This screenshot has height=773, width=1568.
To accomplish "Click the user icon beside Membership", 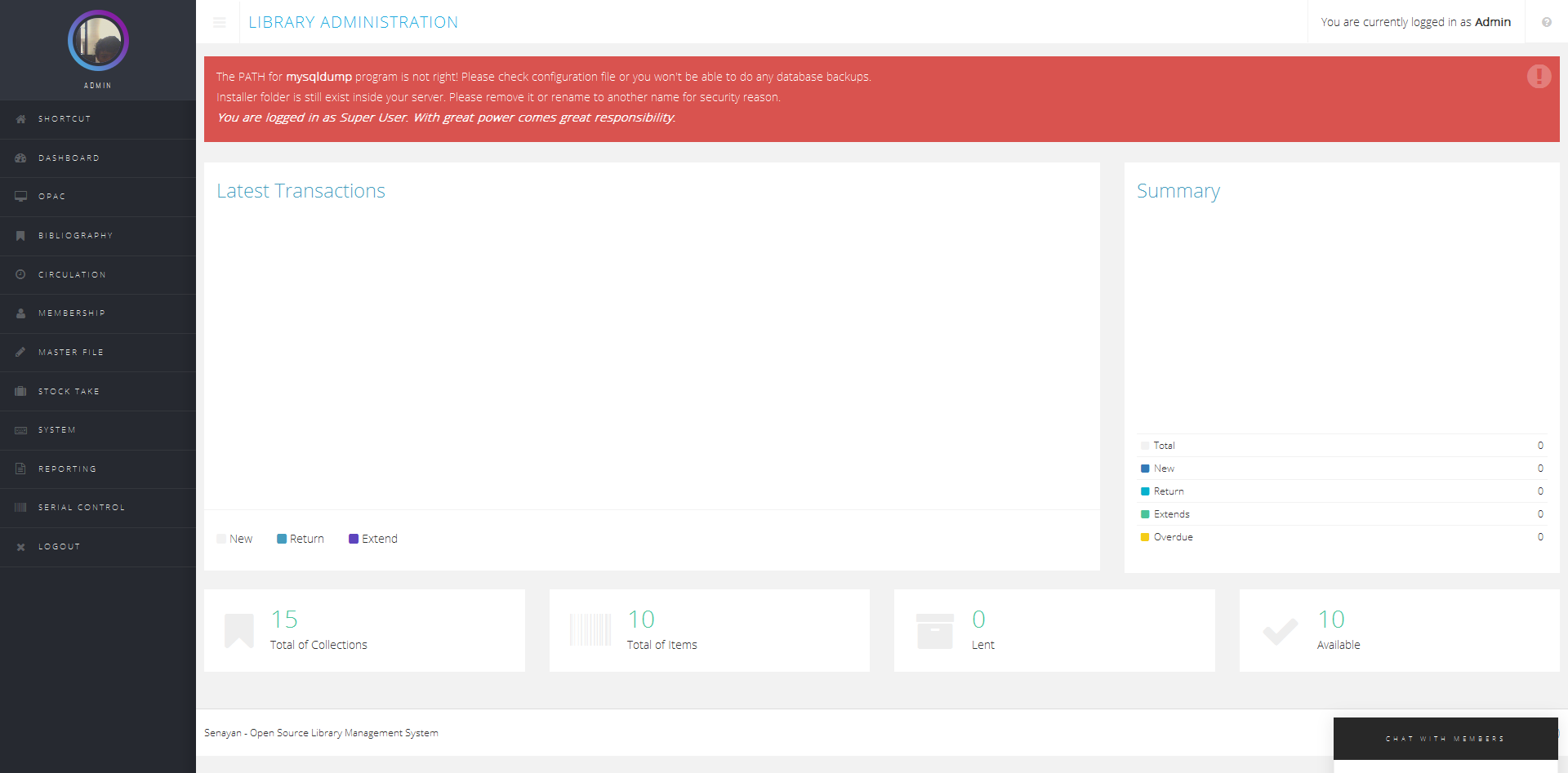I will [x=21, y=313].
